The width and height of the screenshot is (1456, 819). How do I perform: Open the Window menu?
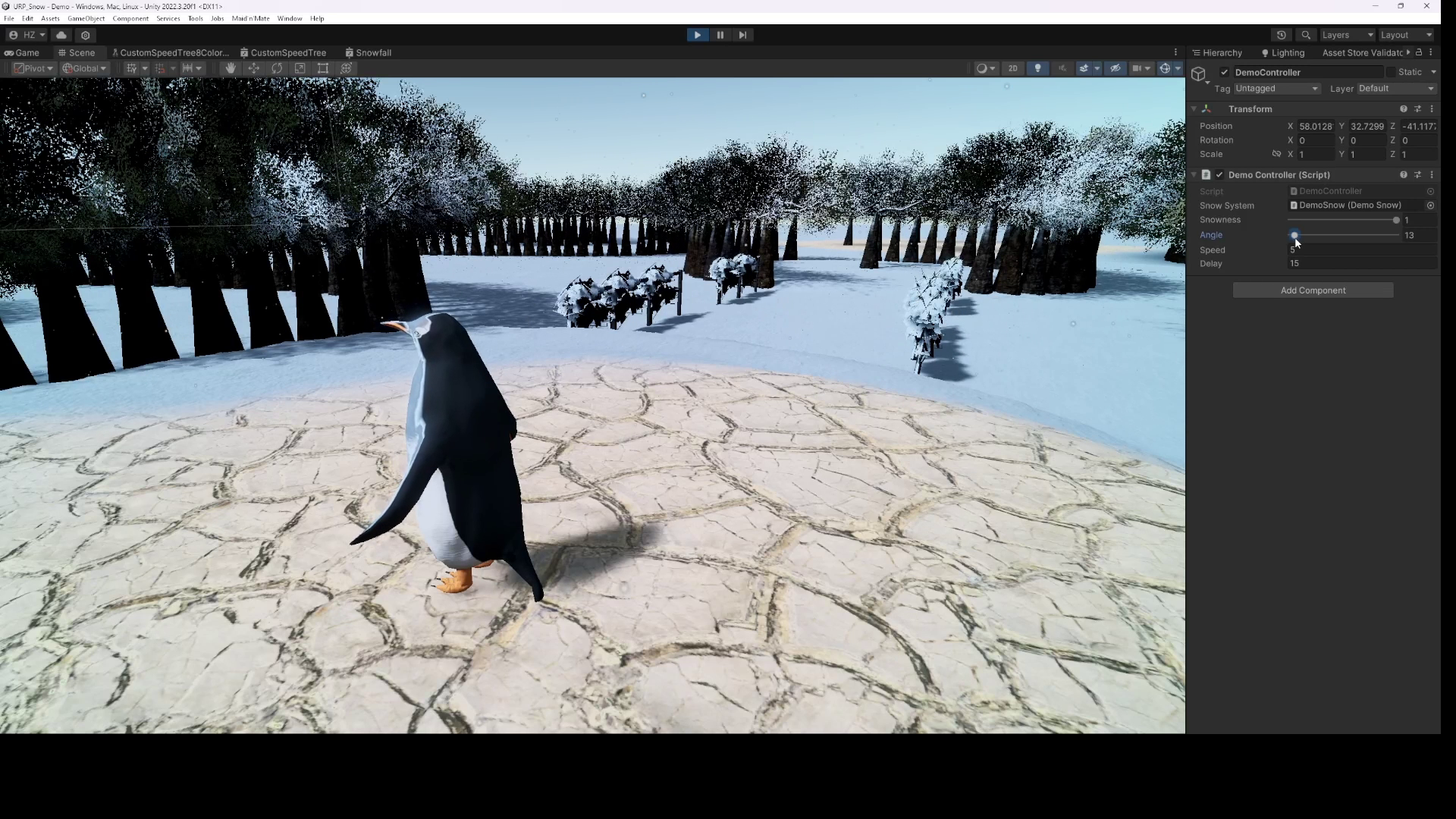coord(290,18)
